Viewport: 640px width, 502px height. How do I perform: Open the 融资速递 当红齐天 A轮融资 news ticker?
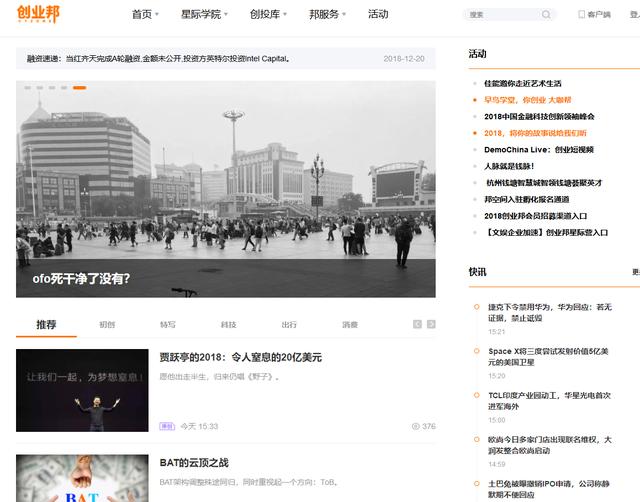(x=158, y=59)
